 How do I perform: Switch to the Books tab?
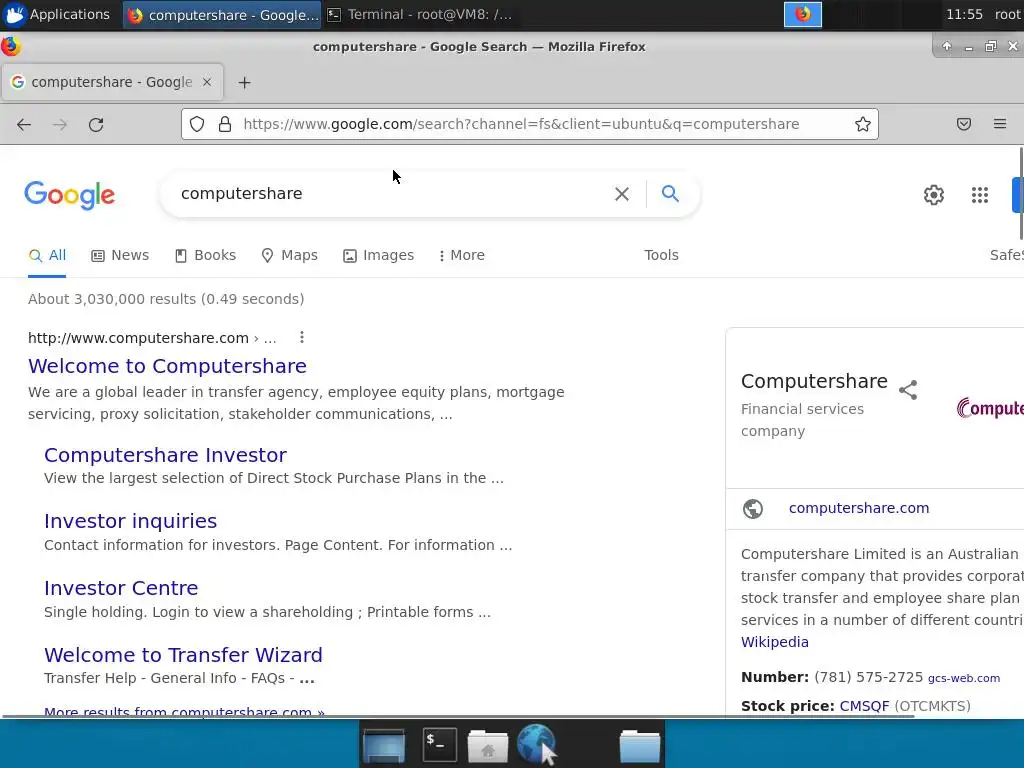pos(206,255)
